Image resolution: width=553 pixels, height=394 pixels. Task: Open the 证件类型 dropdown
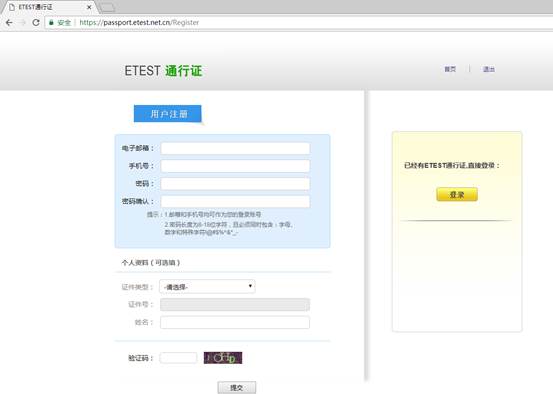[x=207, y=287]
